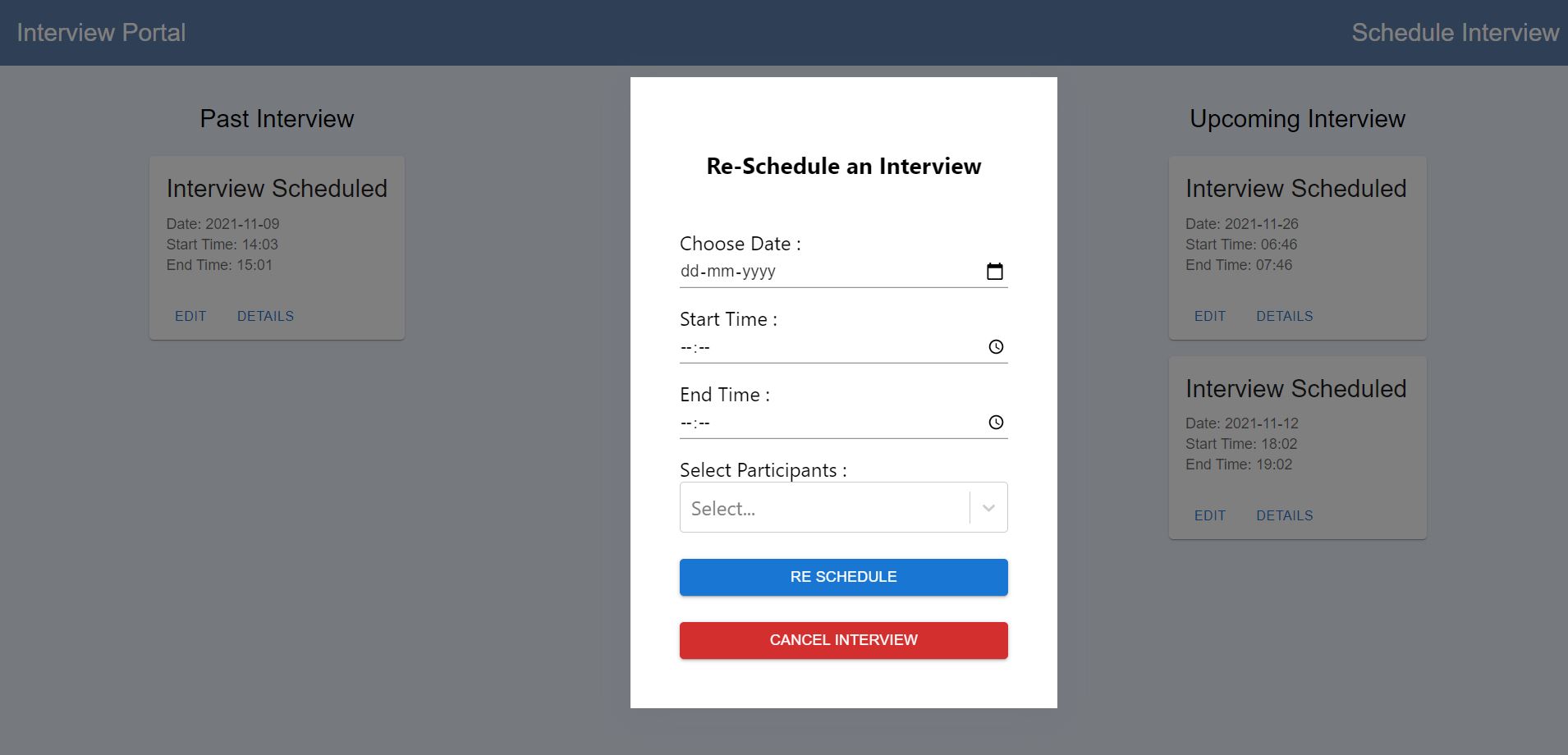Open the clock picker for End Time

(x=994, y=423)
